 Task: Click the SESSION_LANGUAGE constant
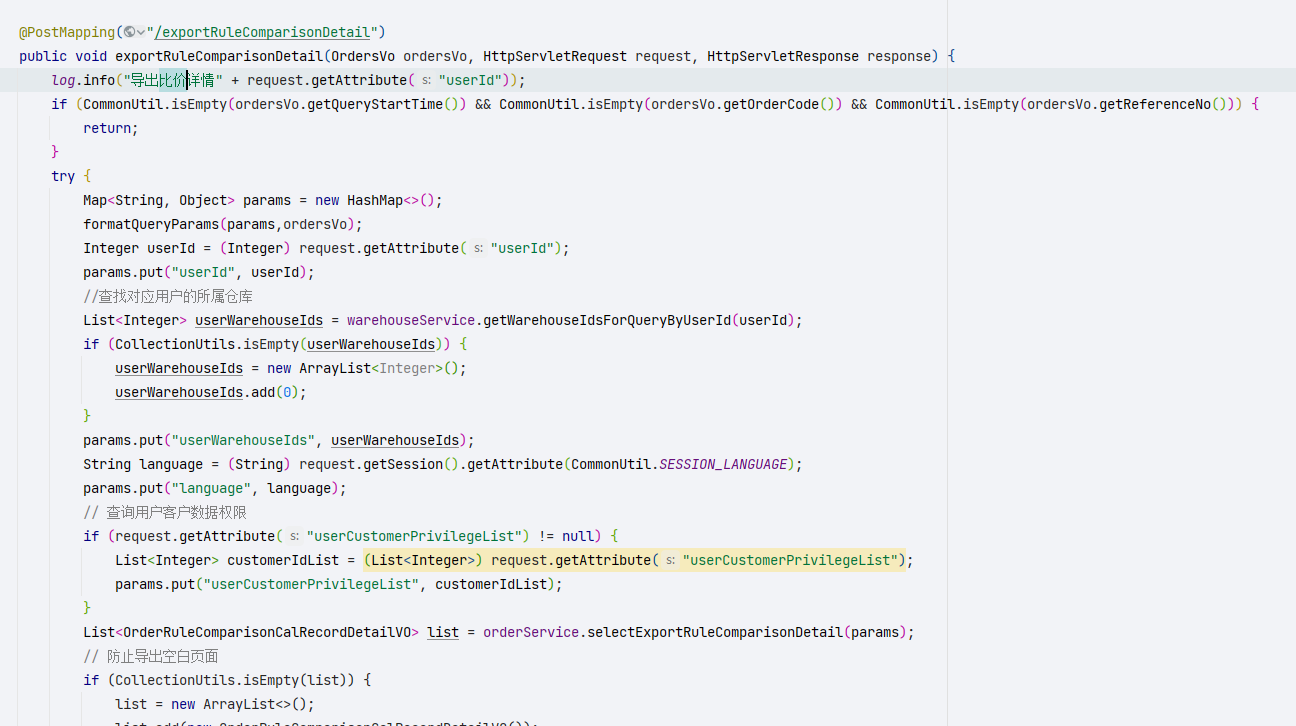pyautogui.click(x=723, y=464)
